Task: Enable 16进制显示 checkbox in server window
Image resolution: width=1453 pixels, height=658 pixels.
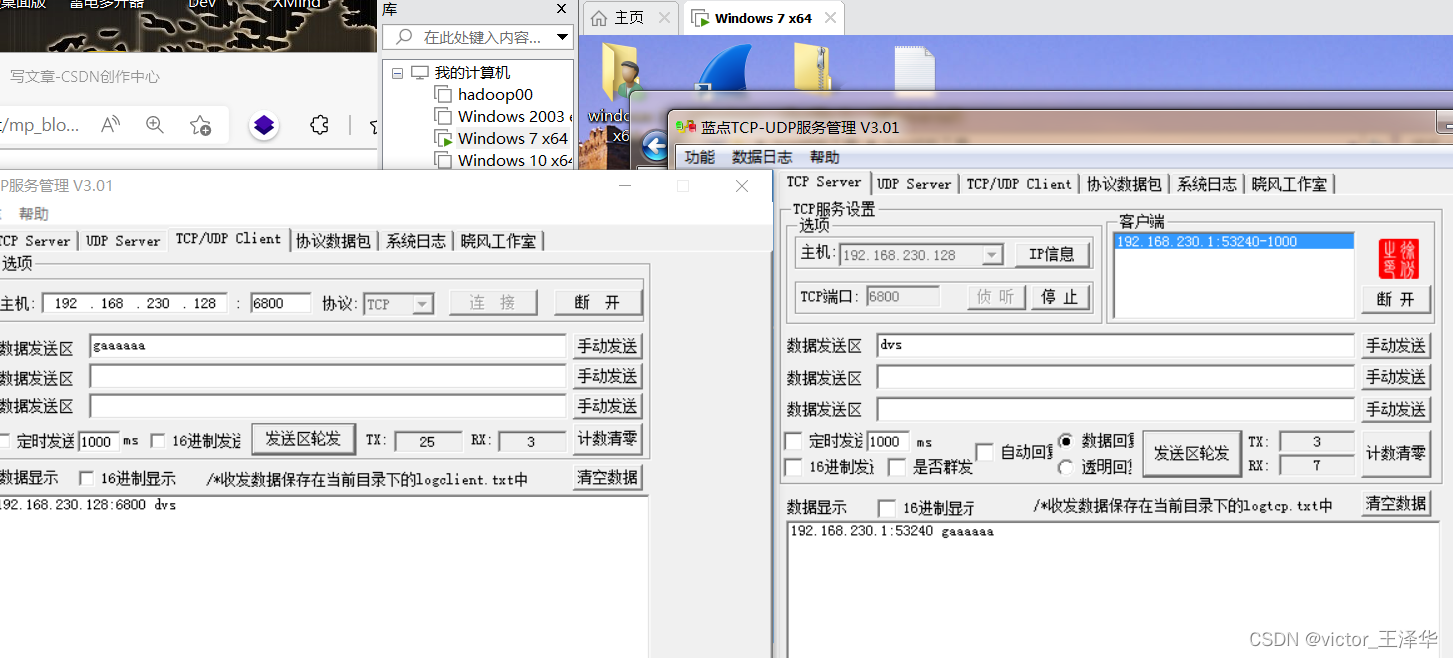Action: (x=886, y=508)
